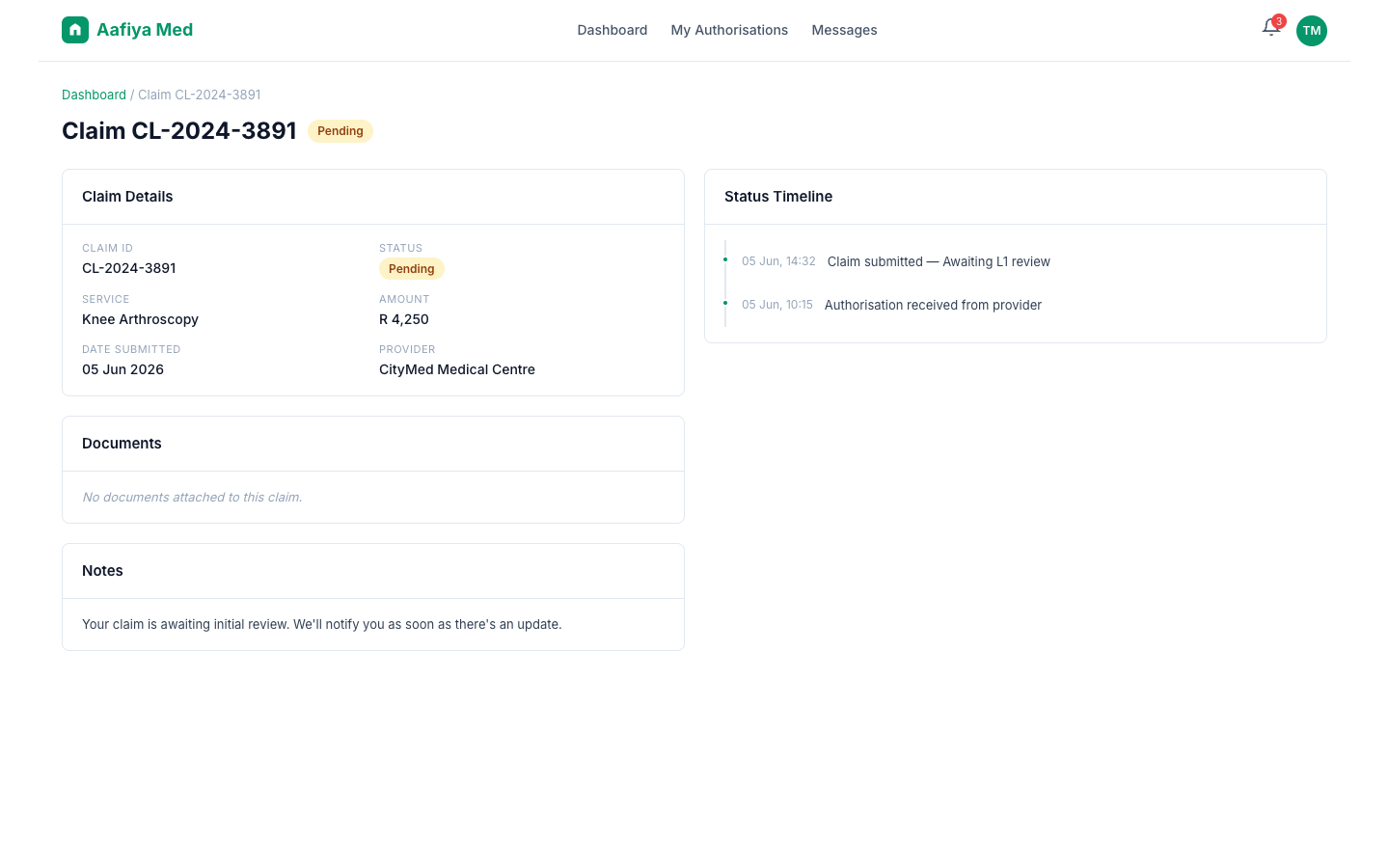This screenshot has height=868, width=1389.
Task: Click the note about awaiting initial review
Action: [x=322, y=624]
